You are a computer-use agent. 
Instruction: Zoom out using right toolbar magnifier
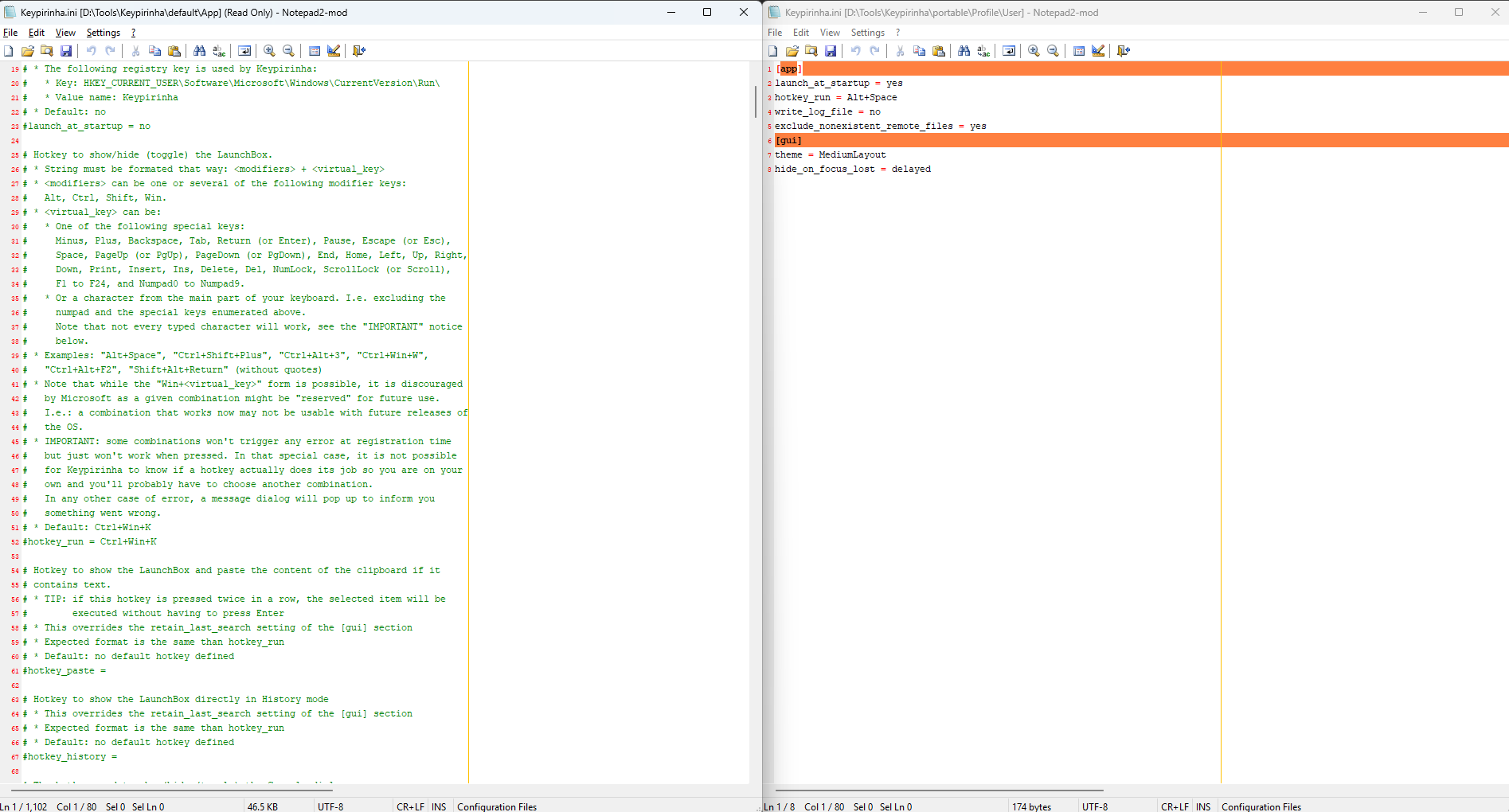[x=1053, y=51]
